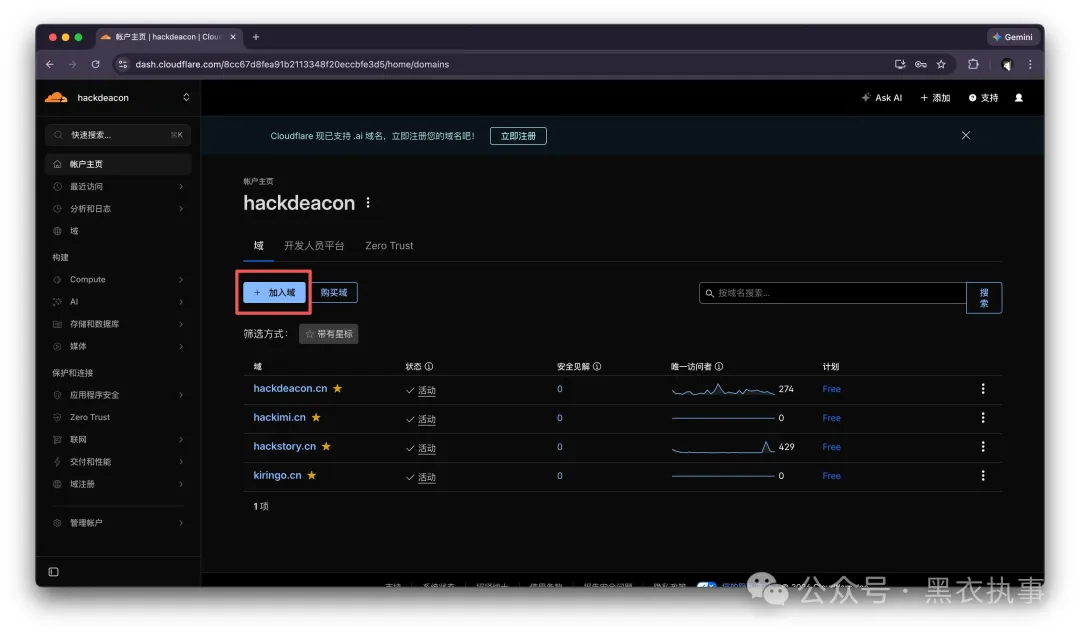Viewport: 1080px width, 634px height.
Task: Click the Cloudflare logo in sidebar
Action: (56, 97)
